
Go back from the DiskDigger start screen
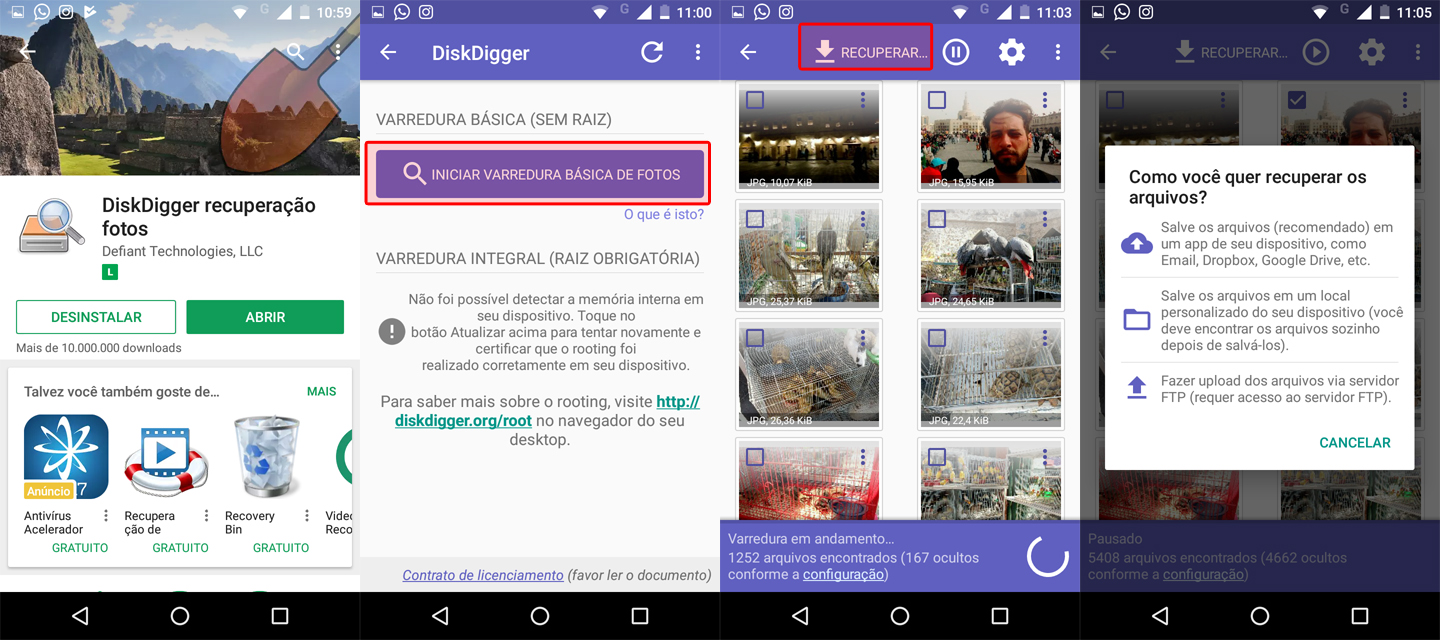pos(388,52)
